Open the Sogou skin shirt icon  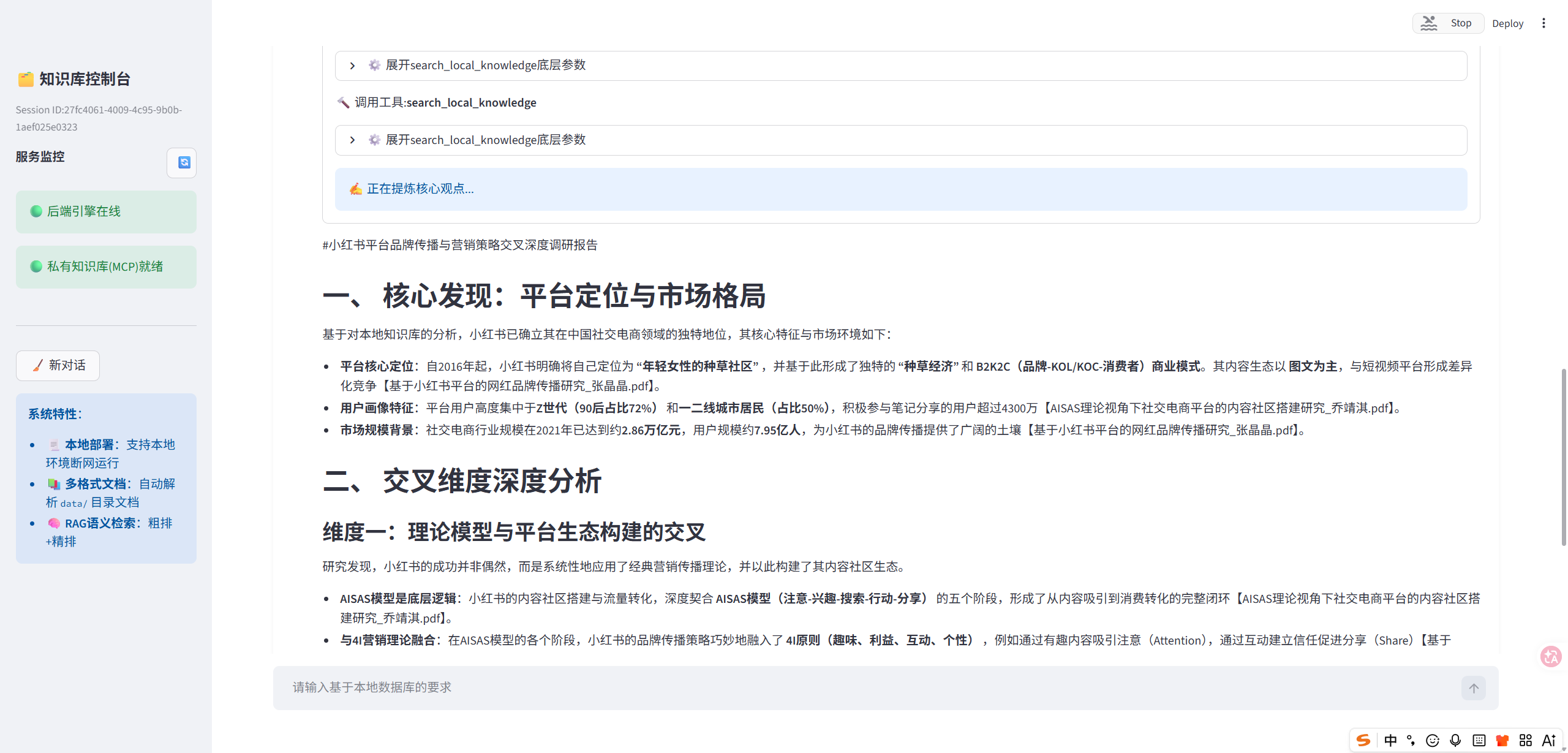click(1502, 740)
